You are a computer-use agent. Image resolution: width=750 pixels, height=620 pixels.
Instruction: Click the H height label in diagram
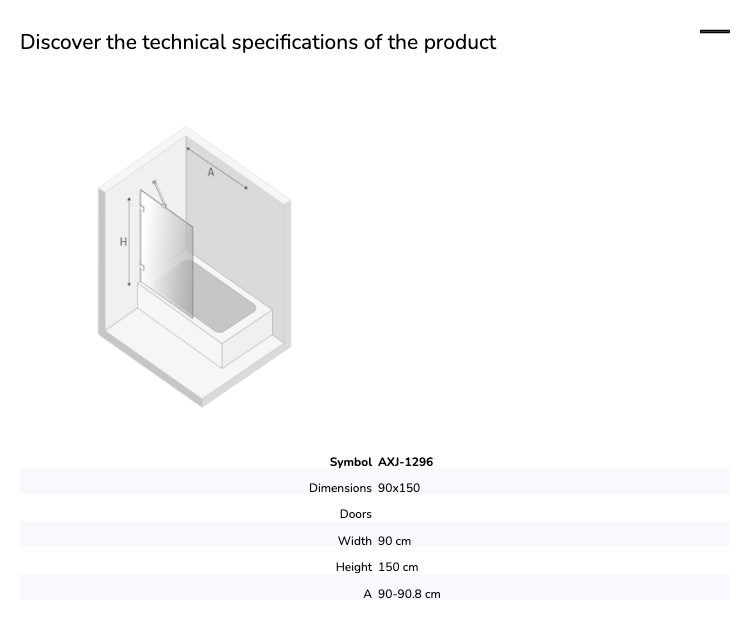tap(123, 242)
